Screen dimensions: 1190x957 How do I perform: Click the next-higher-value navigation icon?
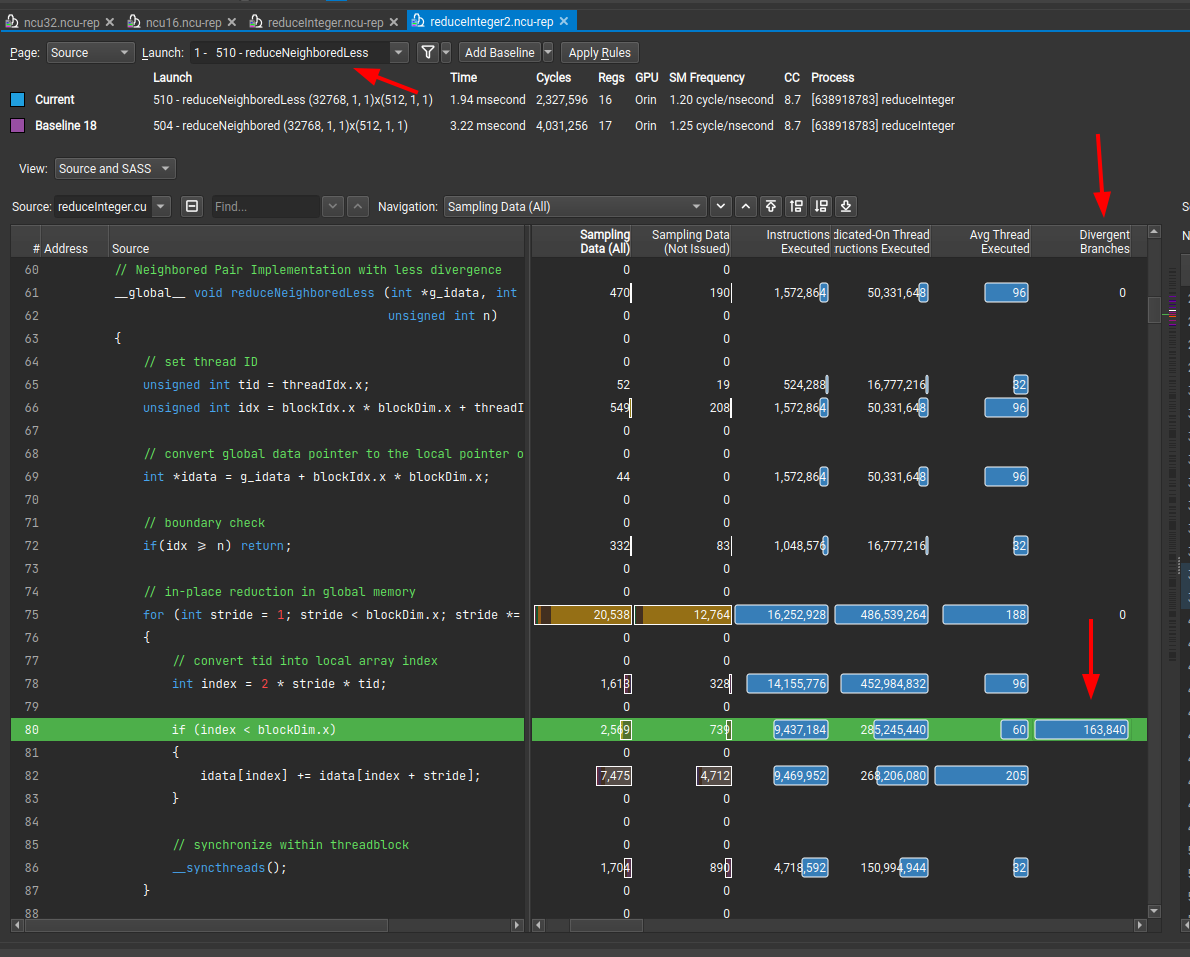pyautogui.click(x=796, y=207)
